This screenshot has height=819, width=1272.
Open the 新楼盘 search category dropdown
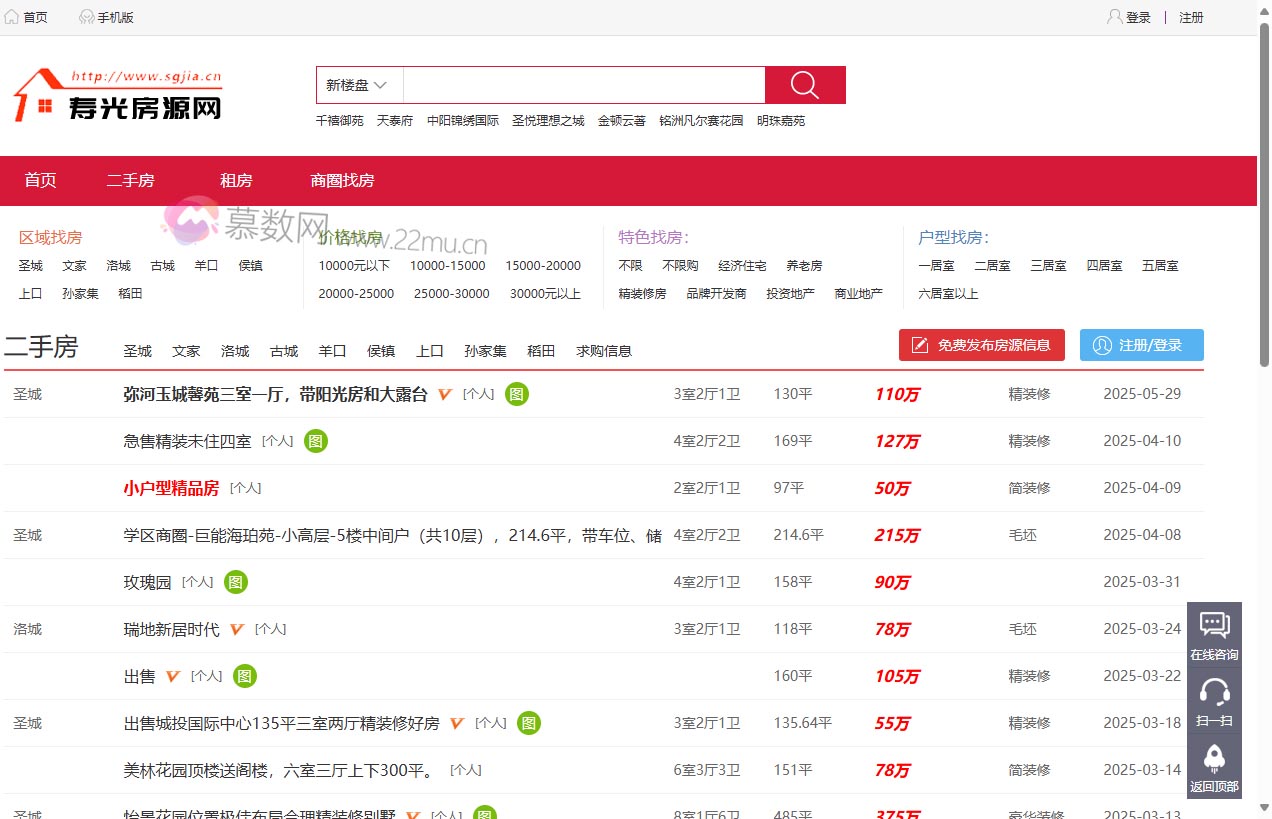(x=357, y=85)
